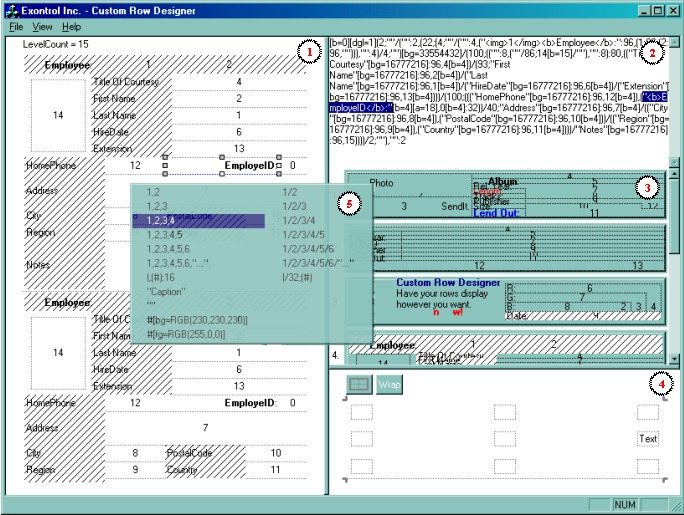Choose the "Caption" template entry
Viewport: 684px width, 515px height.
point(166,293)
